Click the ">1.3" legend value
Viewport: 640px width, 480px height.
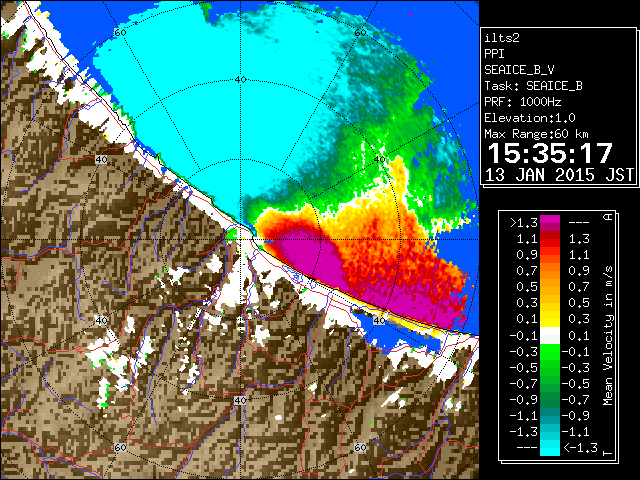click(x=524, y=223)
